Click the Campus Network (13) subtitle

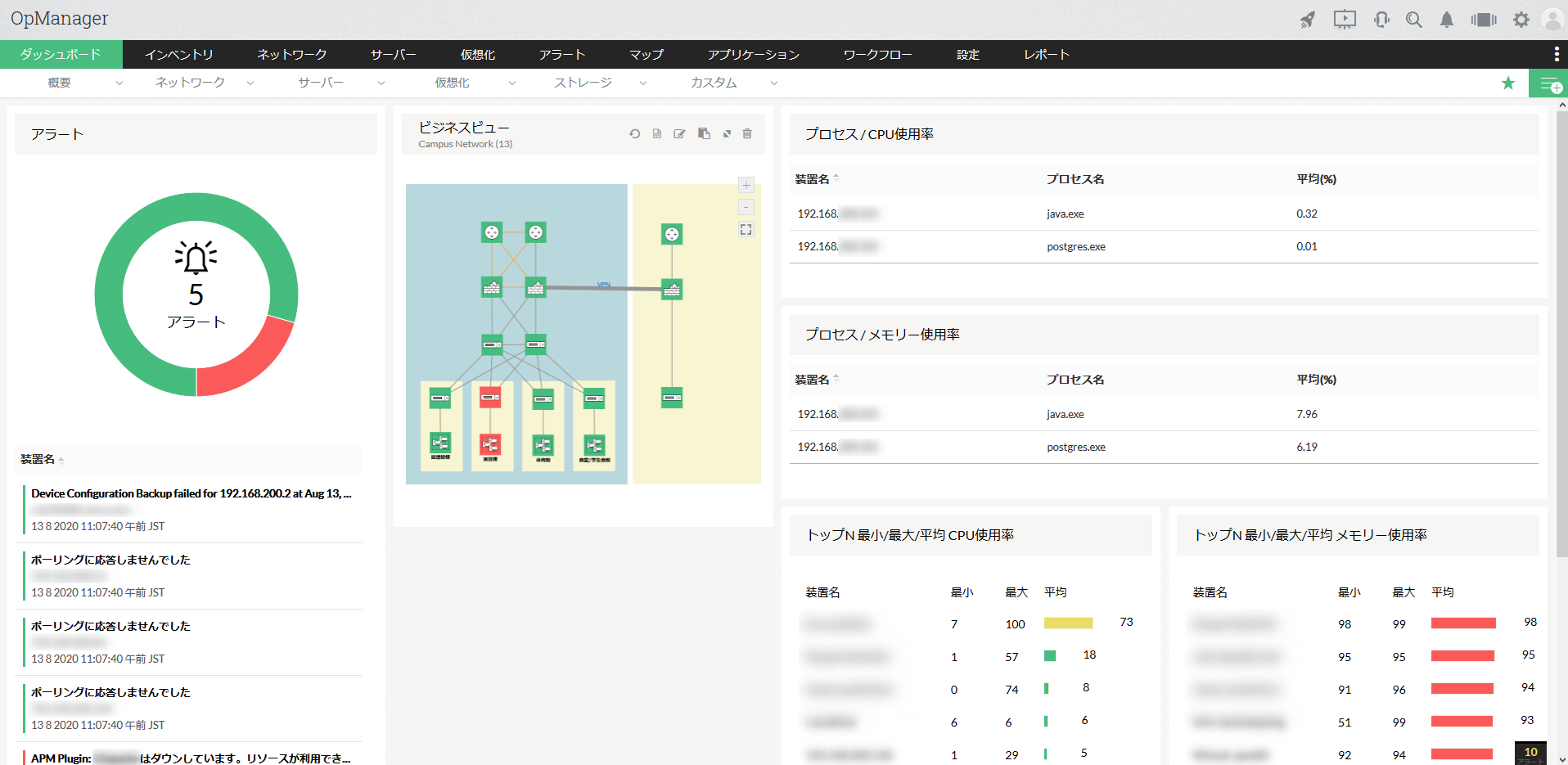466,144
